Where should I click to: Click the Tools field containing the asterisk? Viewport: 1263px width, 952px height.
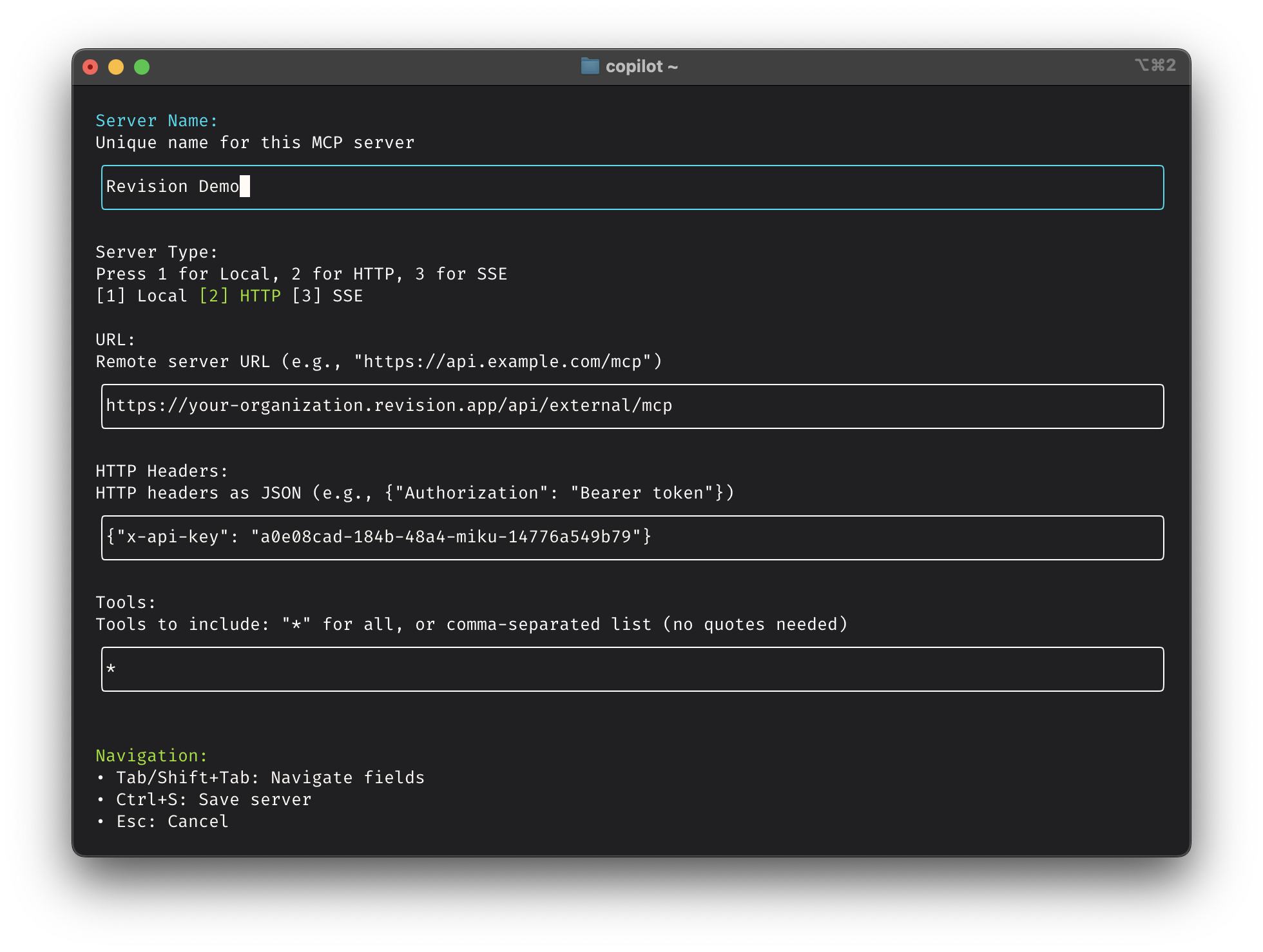click(x=631, y=669)
